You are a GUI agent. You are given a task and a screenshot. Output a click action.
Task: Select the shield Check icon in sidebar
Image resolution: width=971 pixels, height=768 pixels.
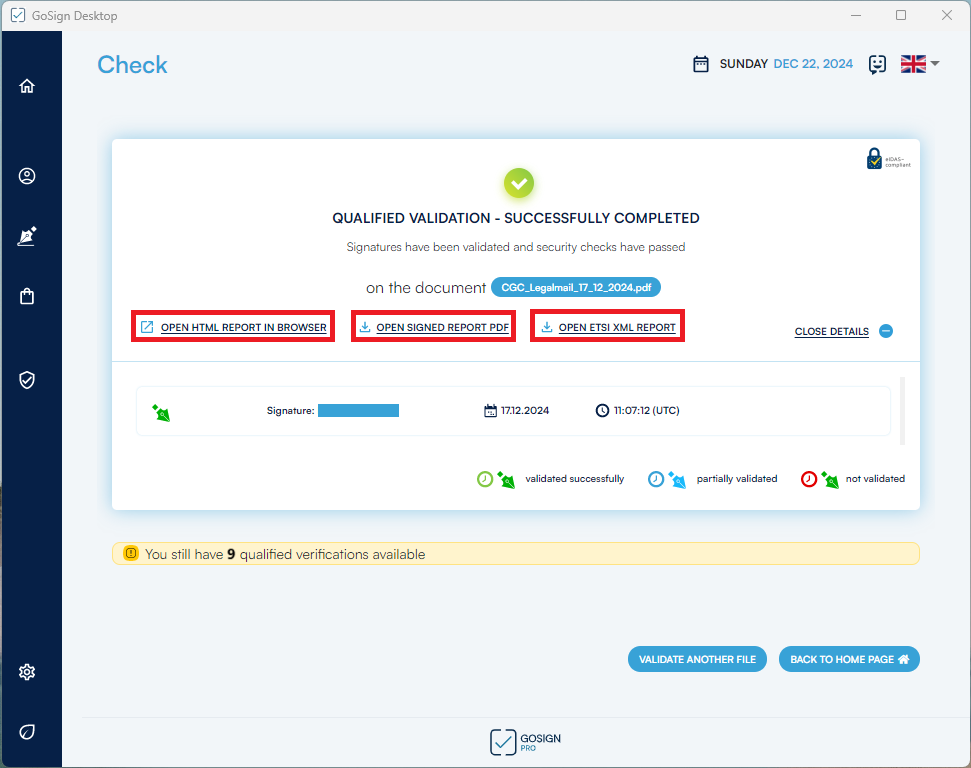pyautogui.click(x=27, y=380)
